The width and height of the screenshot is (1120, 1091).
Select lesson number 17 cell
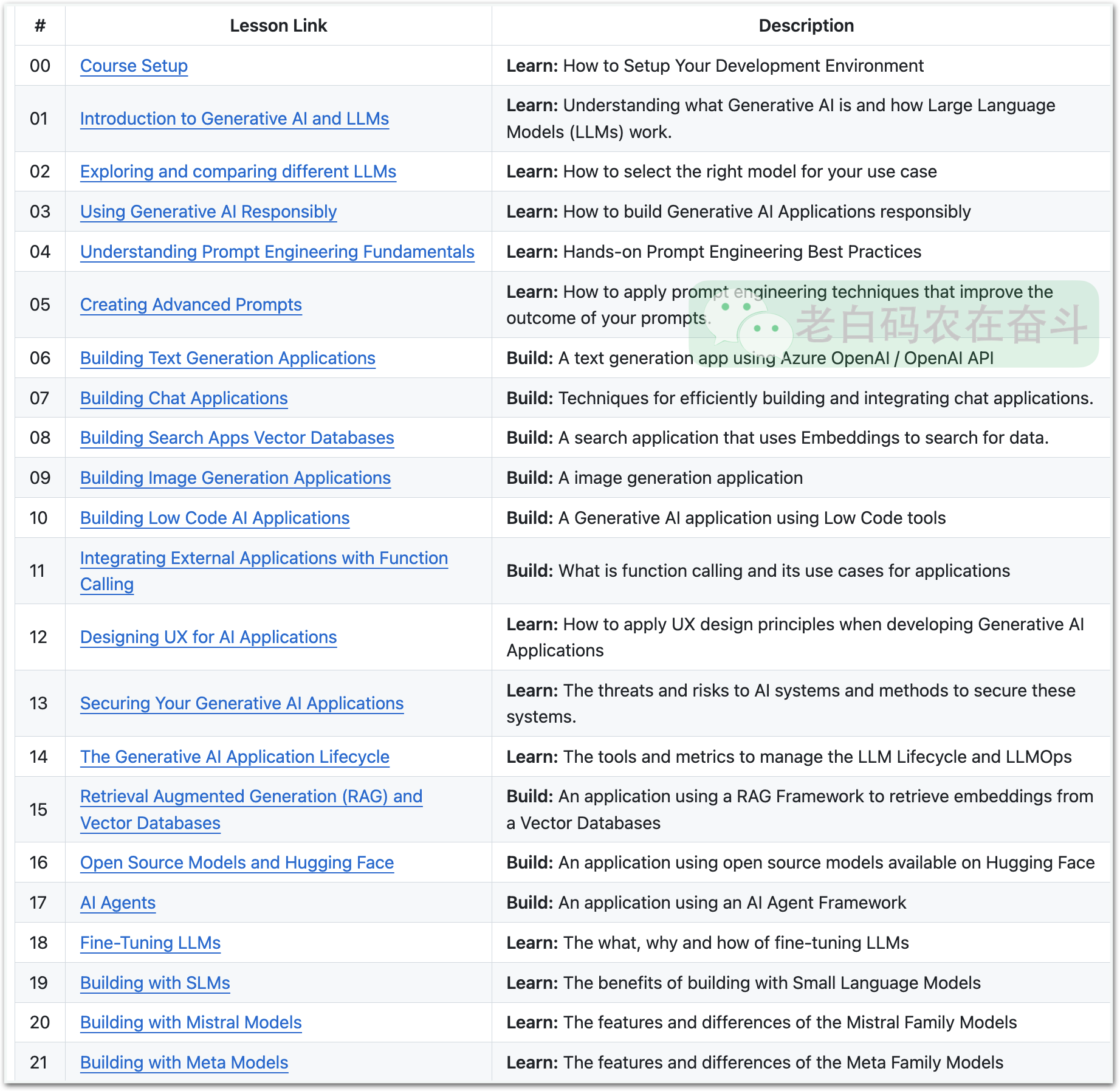[40, 903]
